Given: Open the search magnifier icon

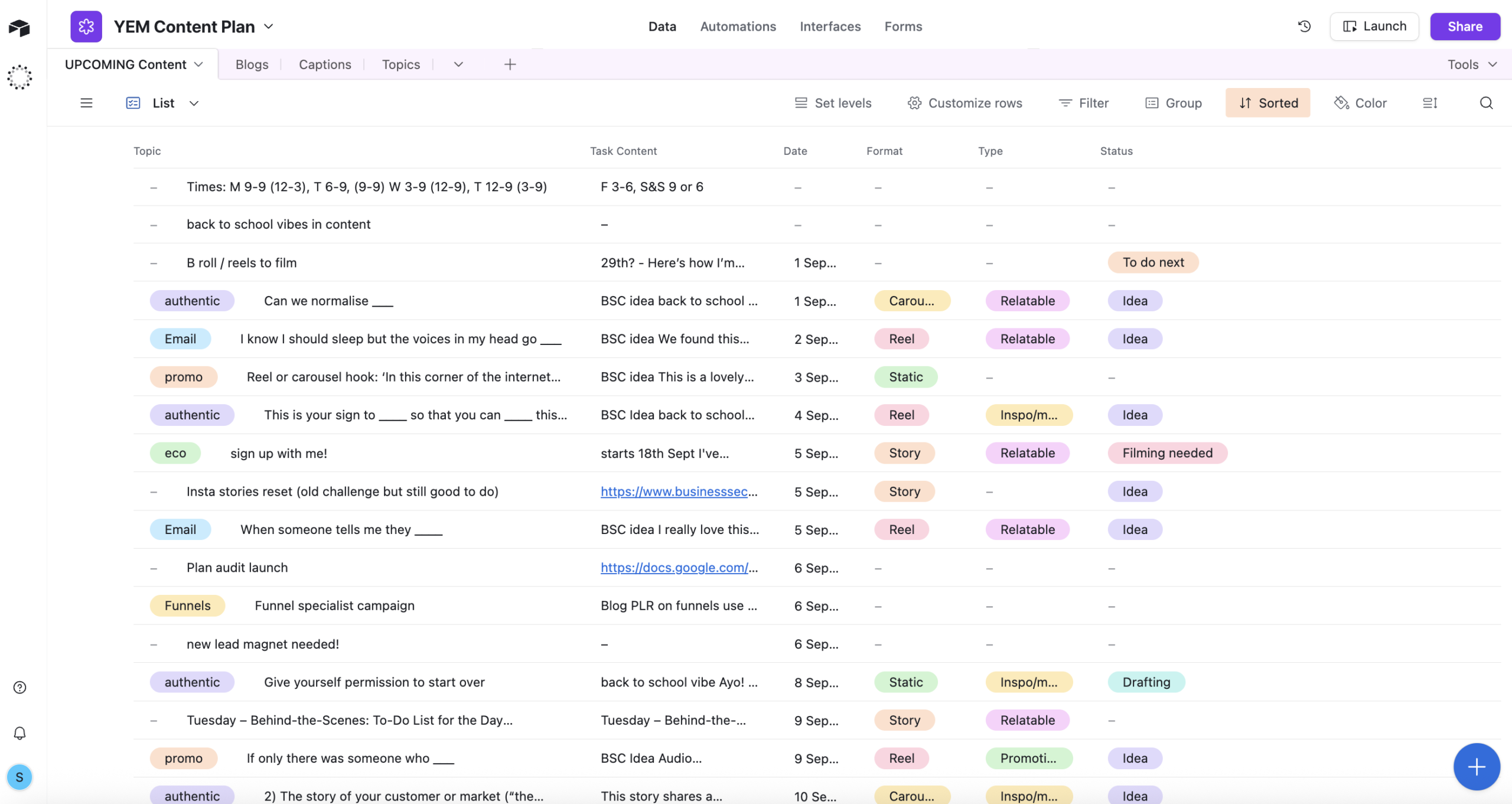Looking at the screenshot, I should [x=1487, y=103].
